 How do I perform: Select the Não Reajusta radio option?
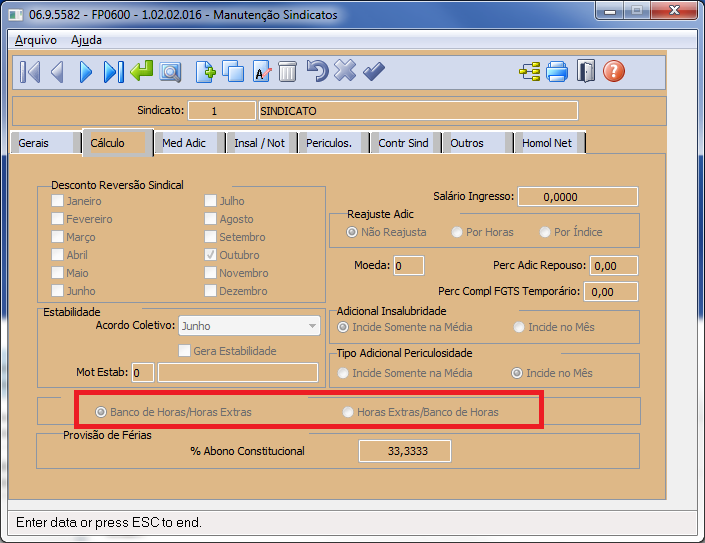(x=352, y=232)
